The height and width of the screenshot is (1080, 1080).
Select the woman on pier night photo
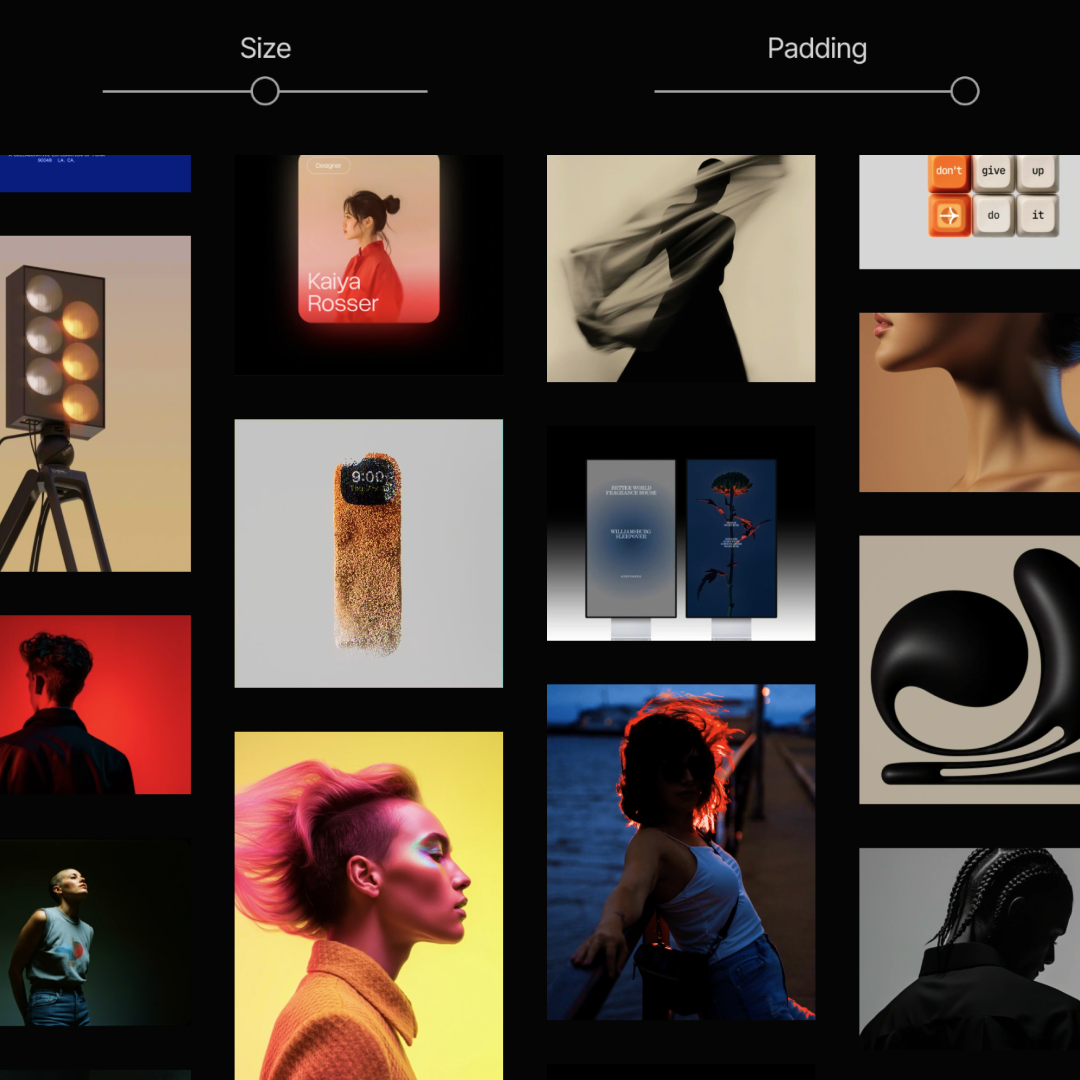pos(680,852)
